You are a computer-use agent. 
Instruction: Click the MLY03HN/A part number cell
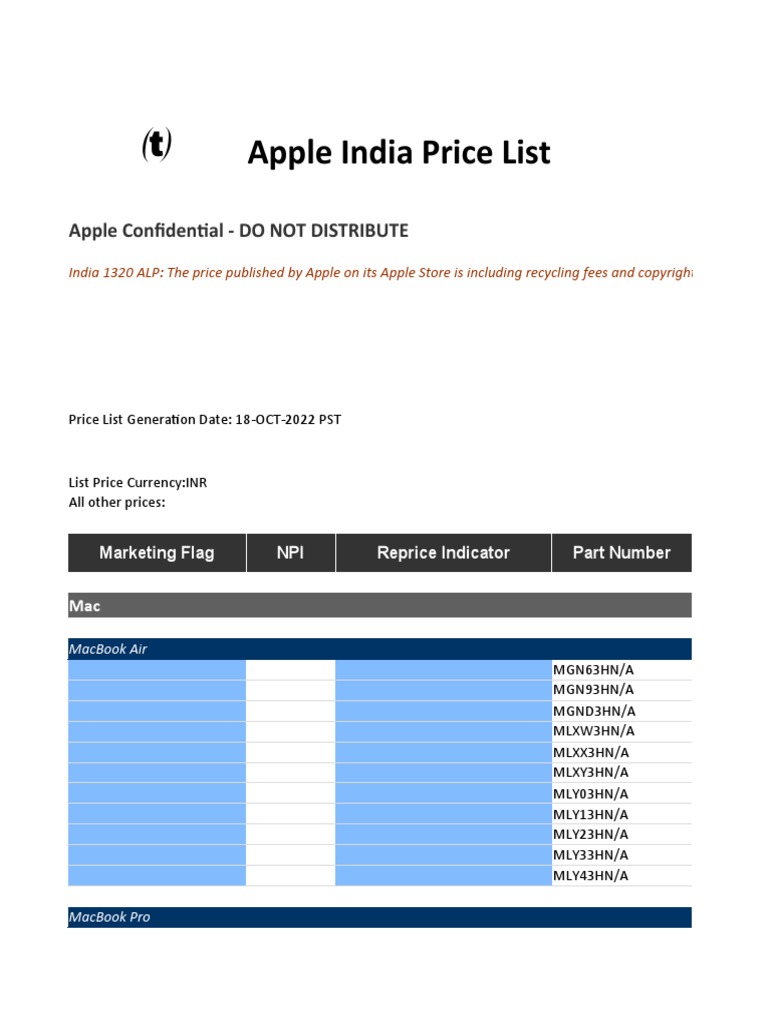592,794
